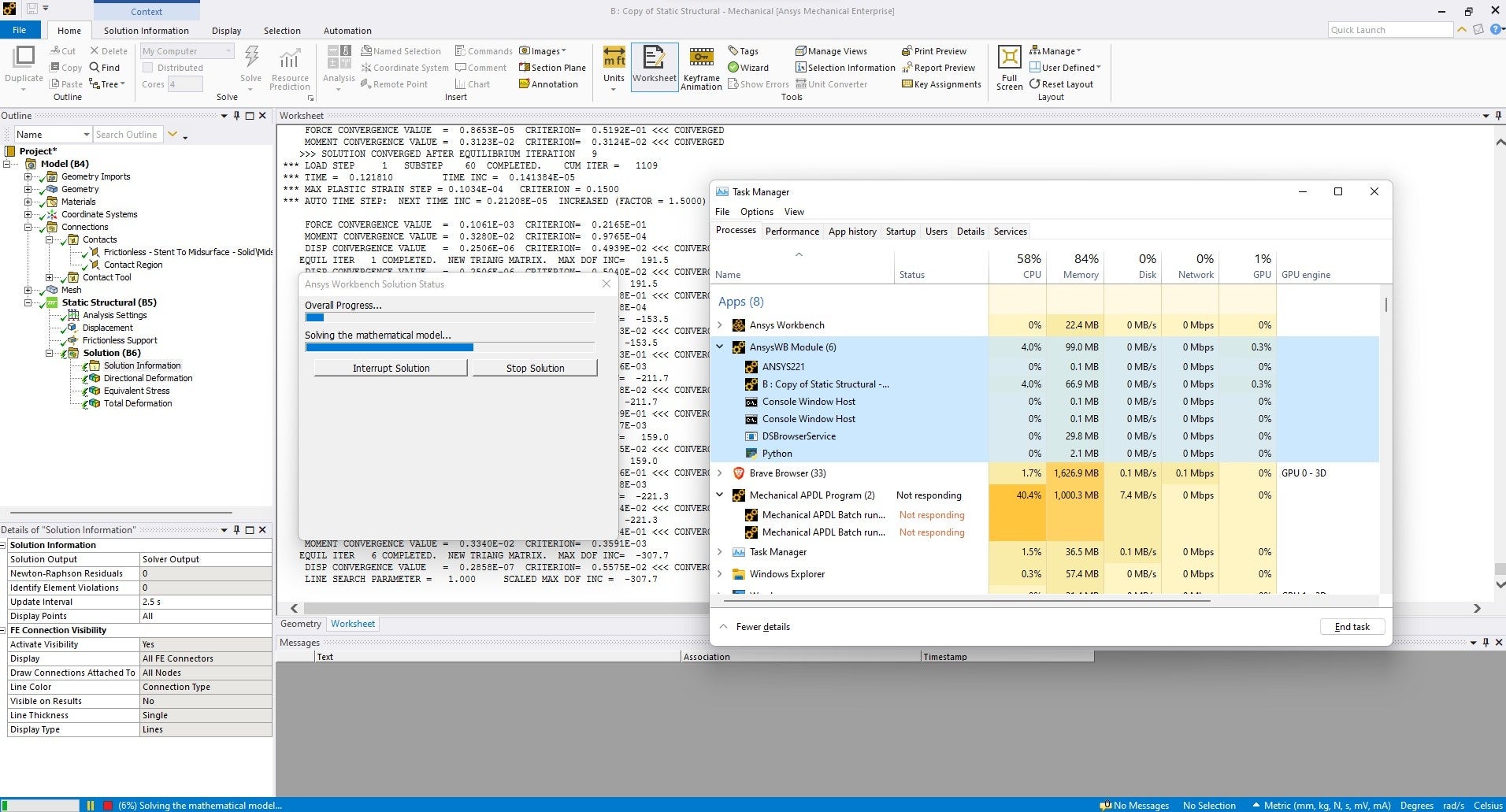Open the Wizard tool
Screen dimensions: 1506x812
747,68
